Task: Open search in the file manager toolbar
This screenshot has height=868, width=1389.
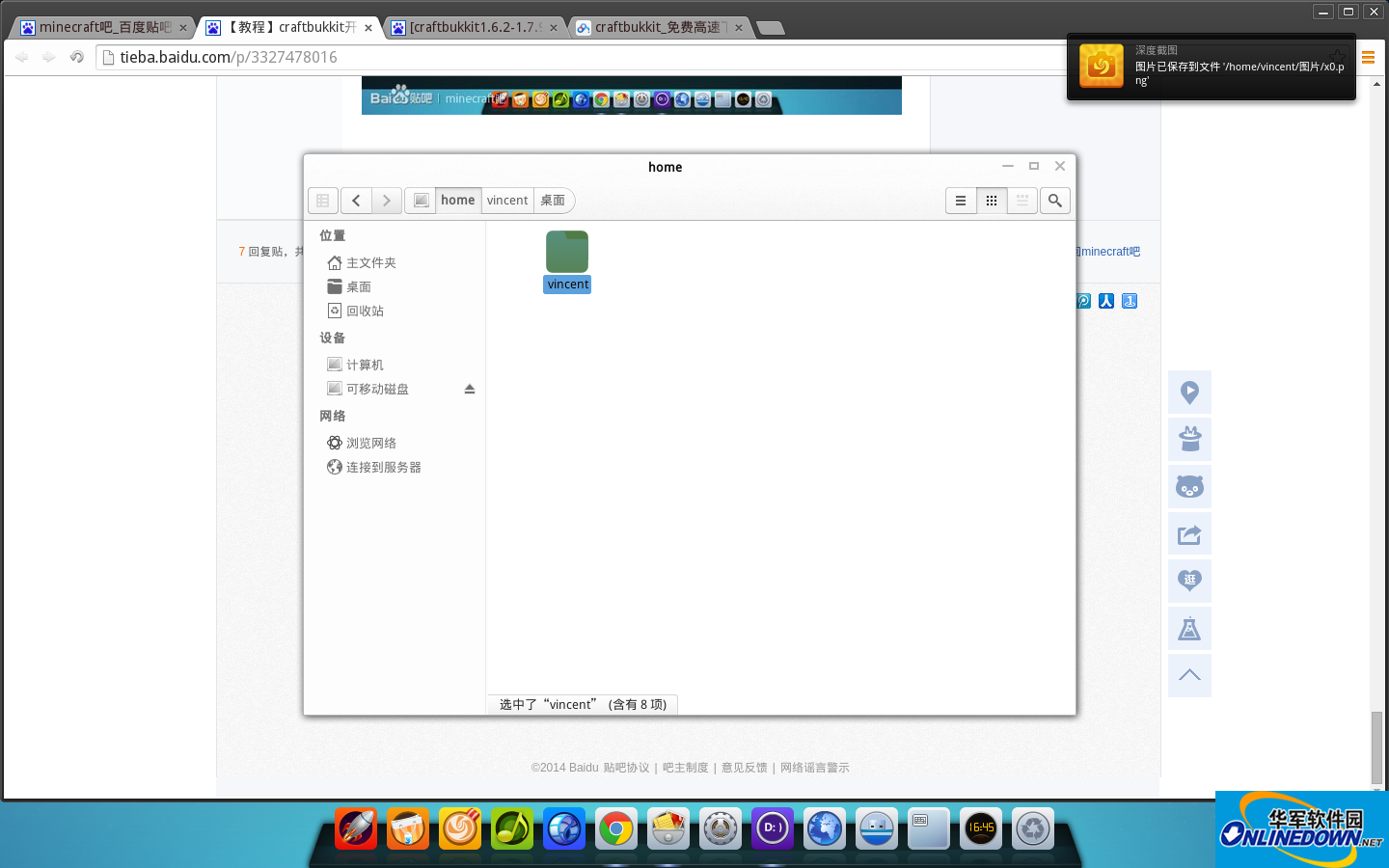Action: point(1054,201)
